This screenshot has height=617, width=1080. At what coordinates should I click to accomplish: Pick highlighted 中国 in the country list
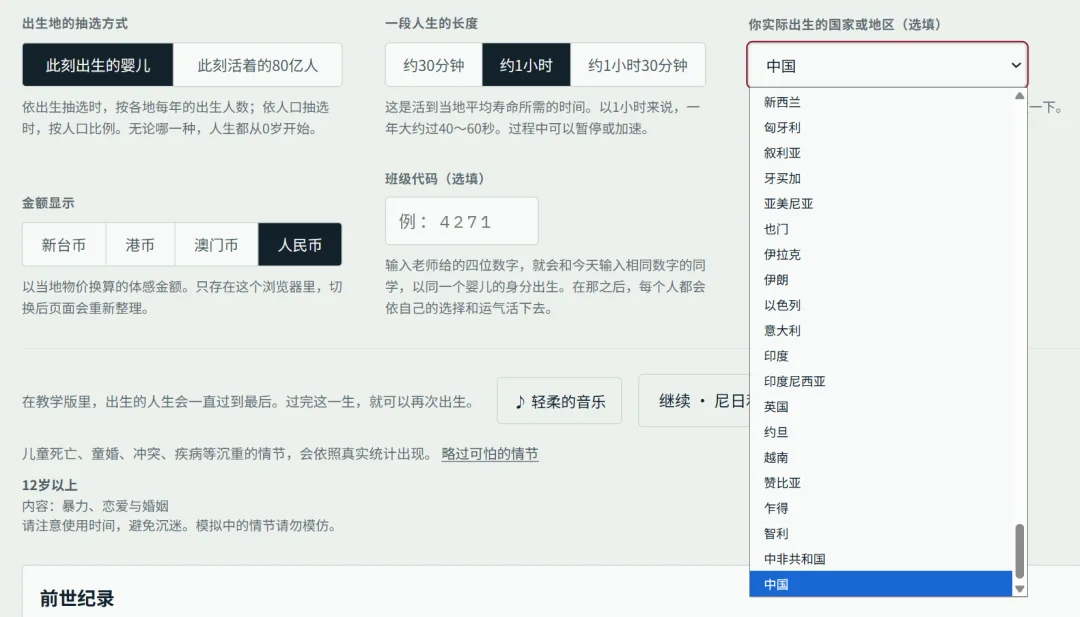tap(881, 584)
